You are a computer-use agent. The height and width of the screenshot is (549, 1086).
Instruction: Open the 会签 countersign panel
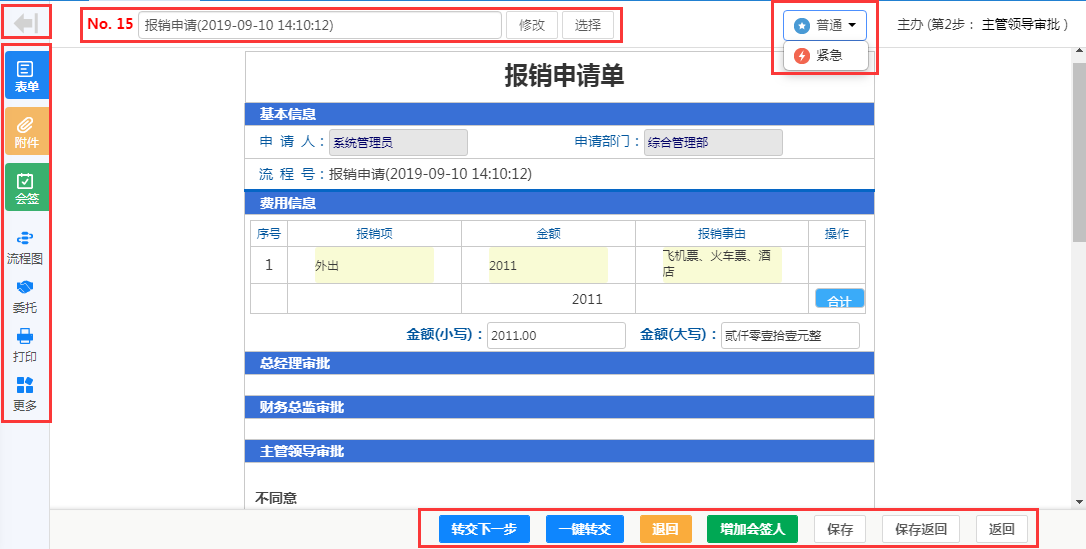coord(26,187)
